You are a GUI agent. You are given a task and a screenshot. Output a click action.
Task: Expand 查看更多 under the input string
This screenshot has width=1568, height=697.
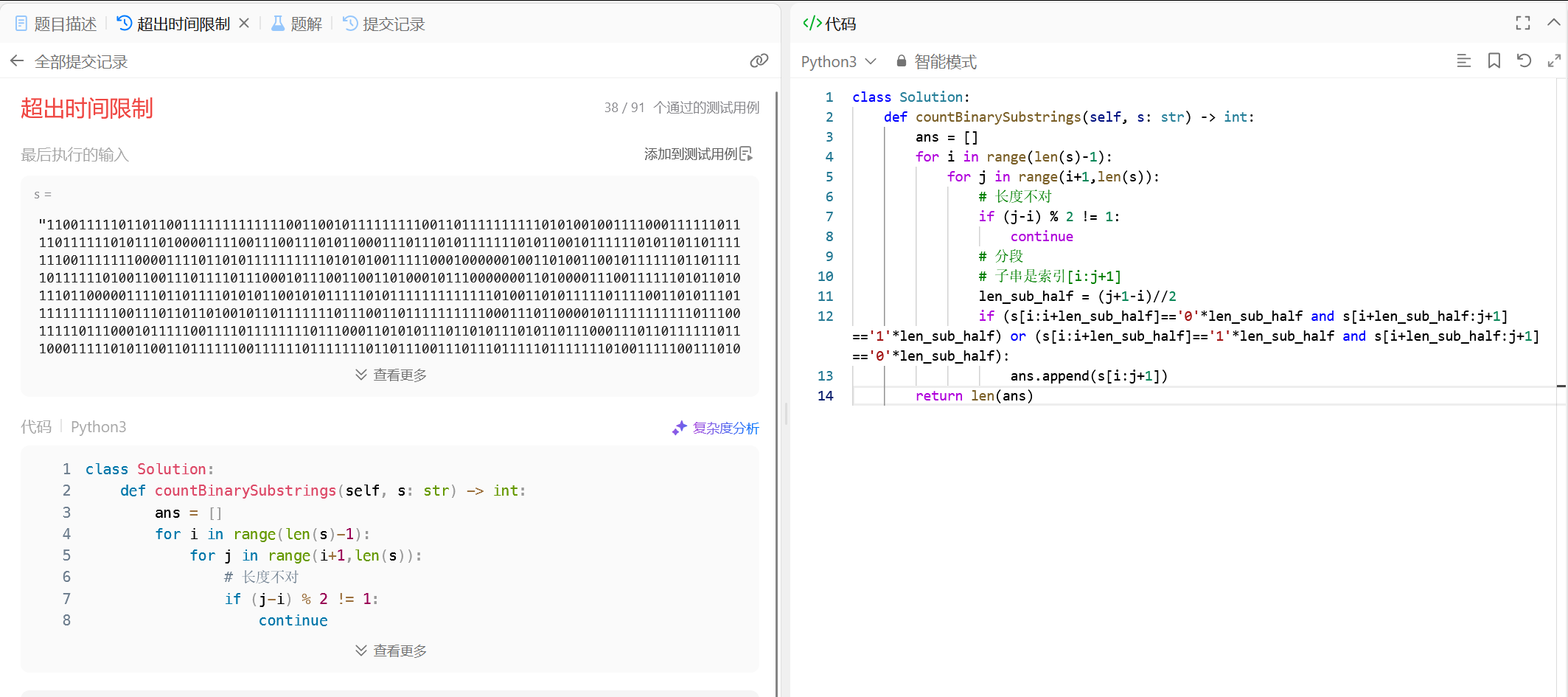pyautogui.click(x=391, y=375)
